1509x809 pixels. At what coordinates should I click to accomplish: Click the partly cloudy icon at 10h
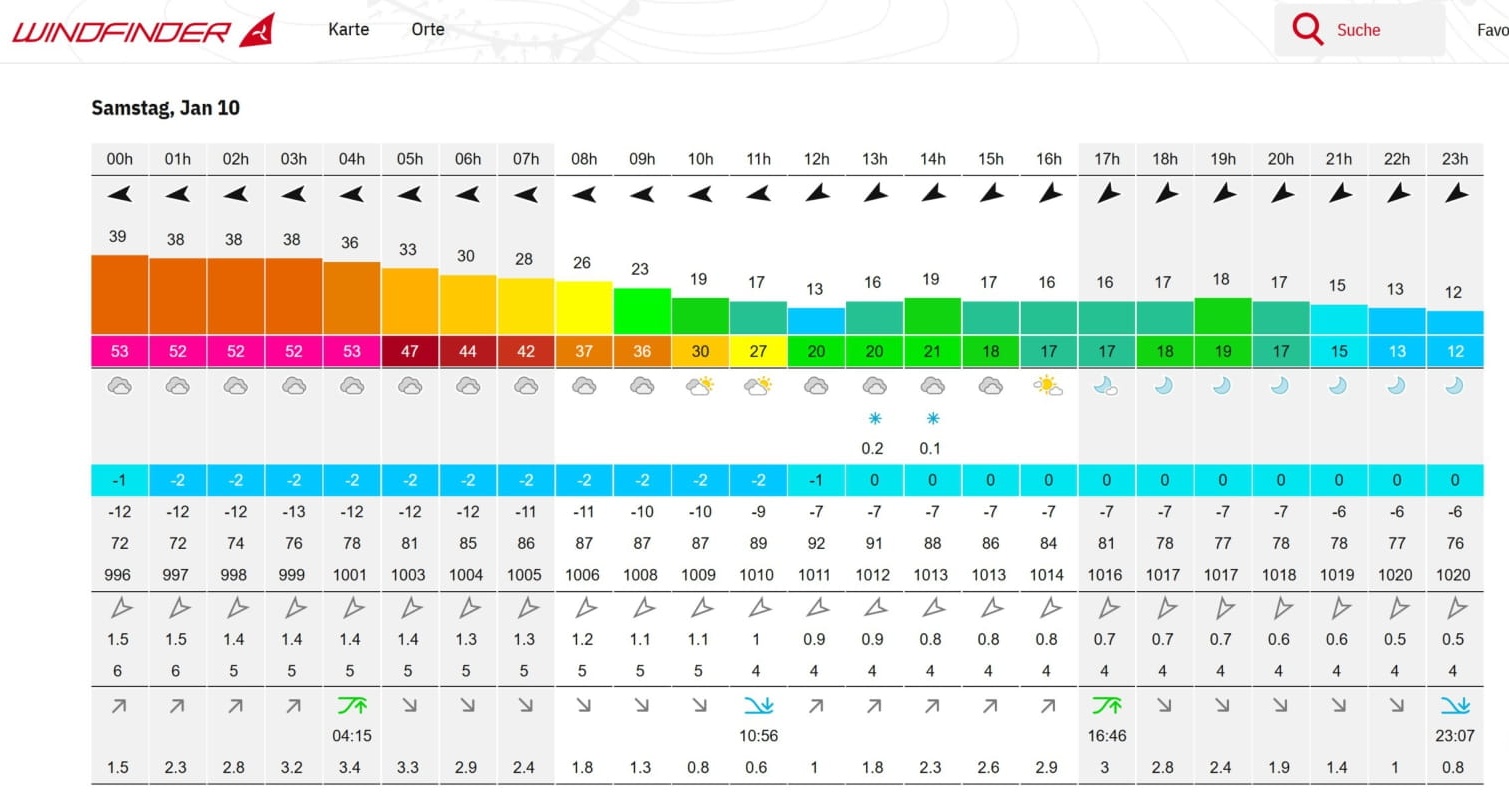point(700,386)
